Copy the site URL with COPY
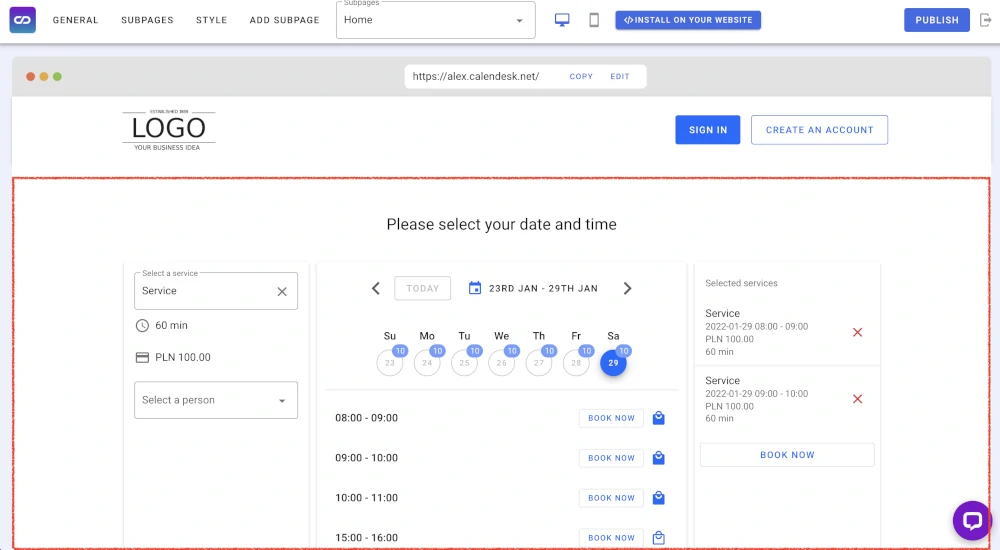1000x550 pixels. pos(581,77)
